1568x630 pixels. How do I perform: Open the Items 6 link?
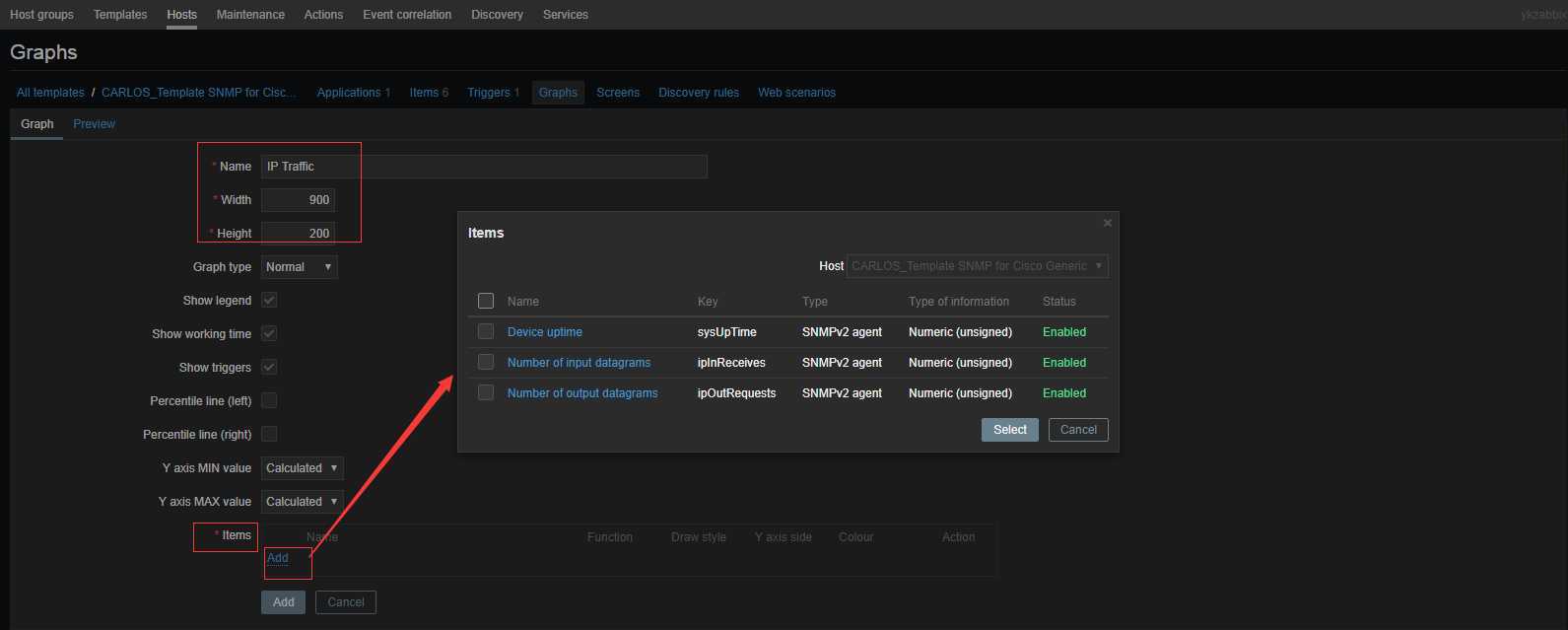430,92
